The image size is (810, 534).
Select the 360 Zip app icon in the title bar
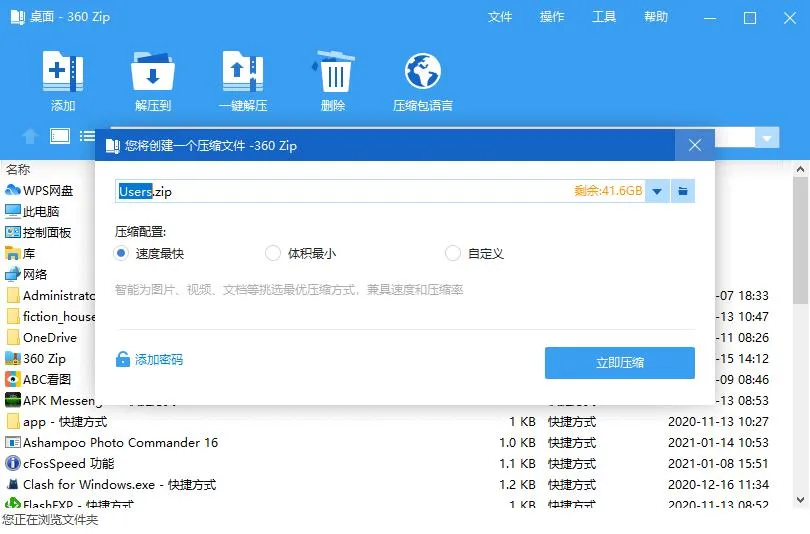pos(18,17)
